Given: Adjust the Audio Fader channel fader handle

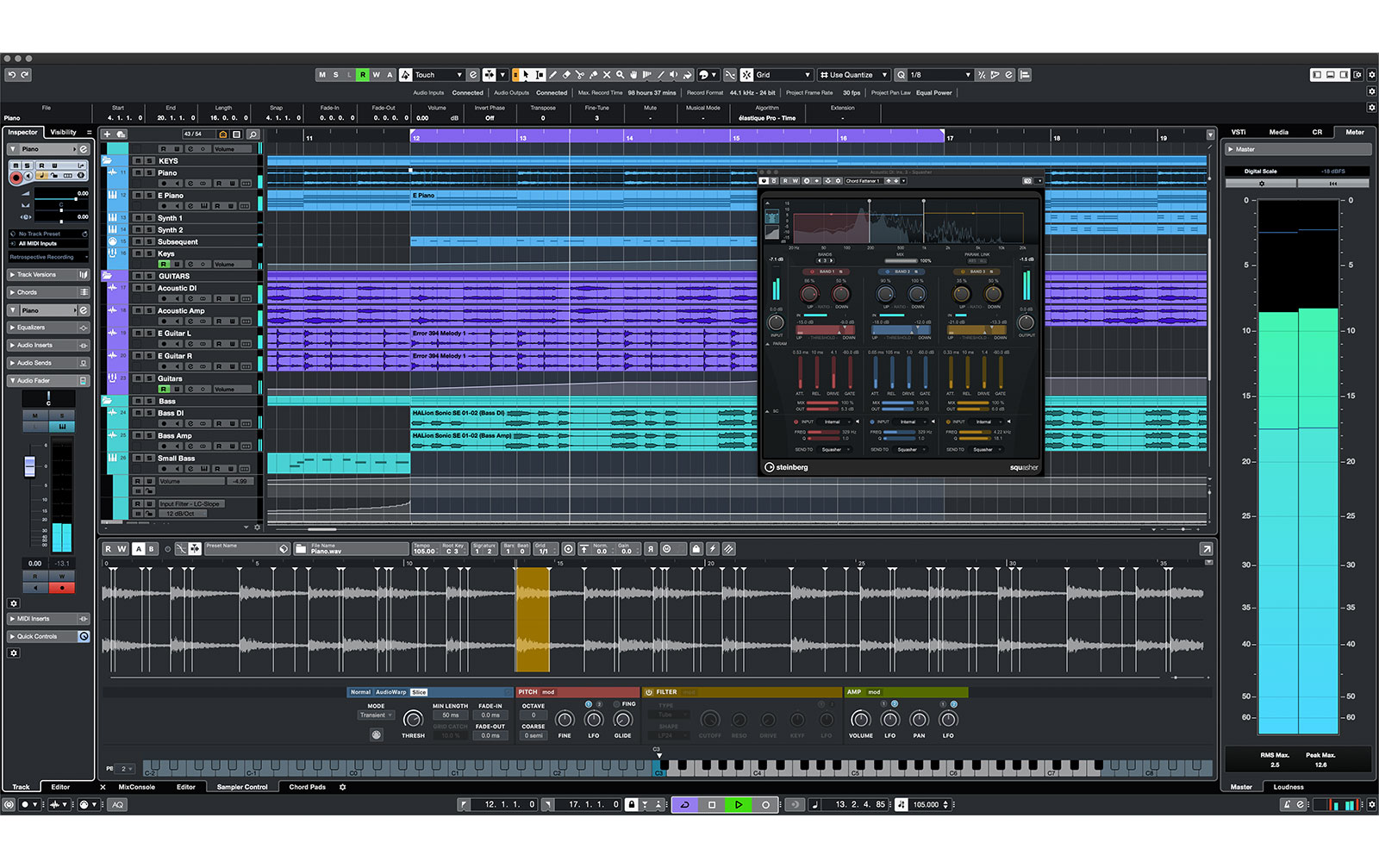Looking at the screenshot, I should point(29,466).
